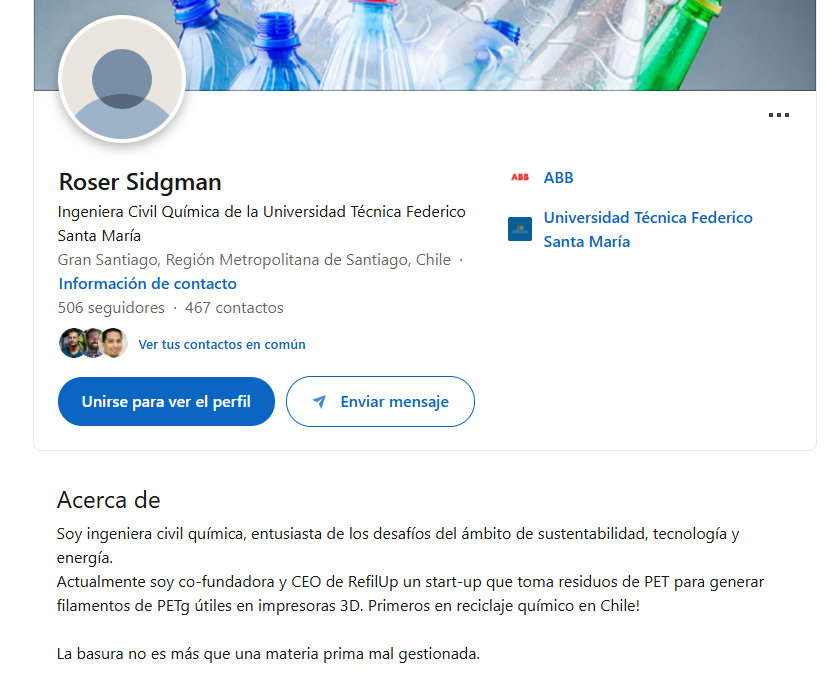827x677 pixels.
Task: Open the ABB company link
Action: point(558,178)
